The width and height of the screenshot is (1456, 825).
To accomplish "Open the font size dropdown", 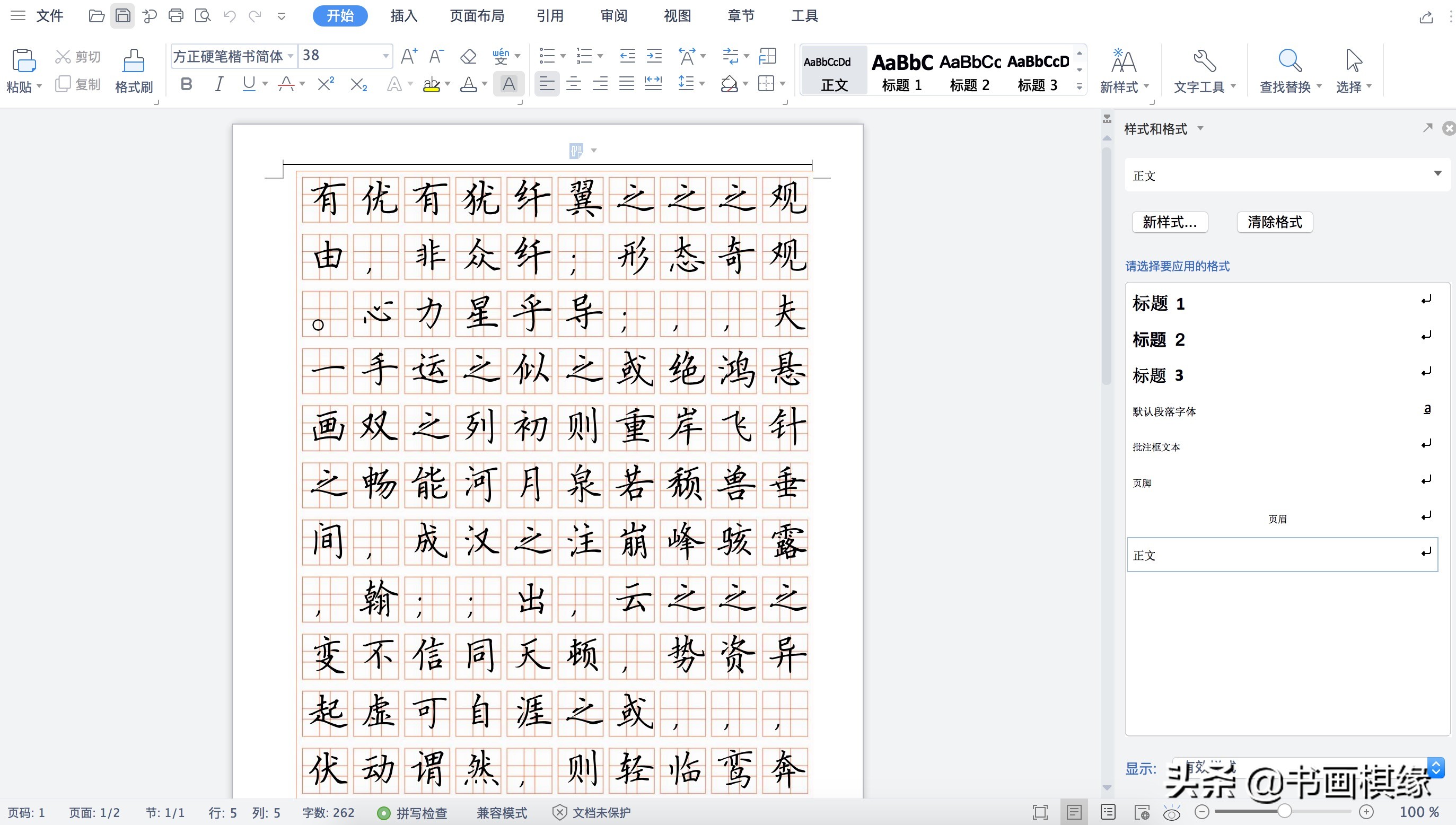I will pyautogui.click(x=385, y=56).
